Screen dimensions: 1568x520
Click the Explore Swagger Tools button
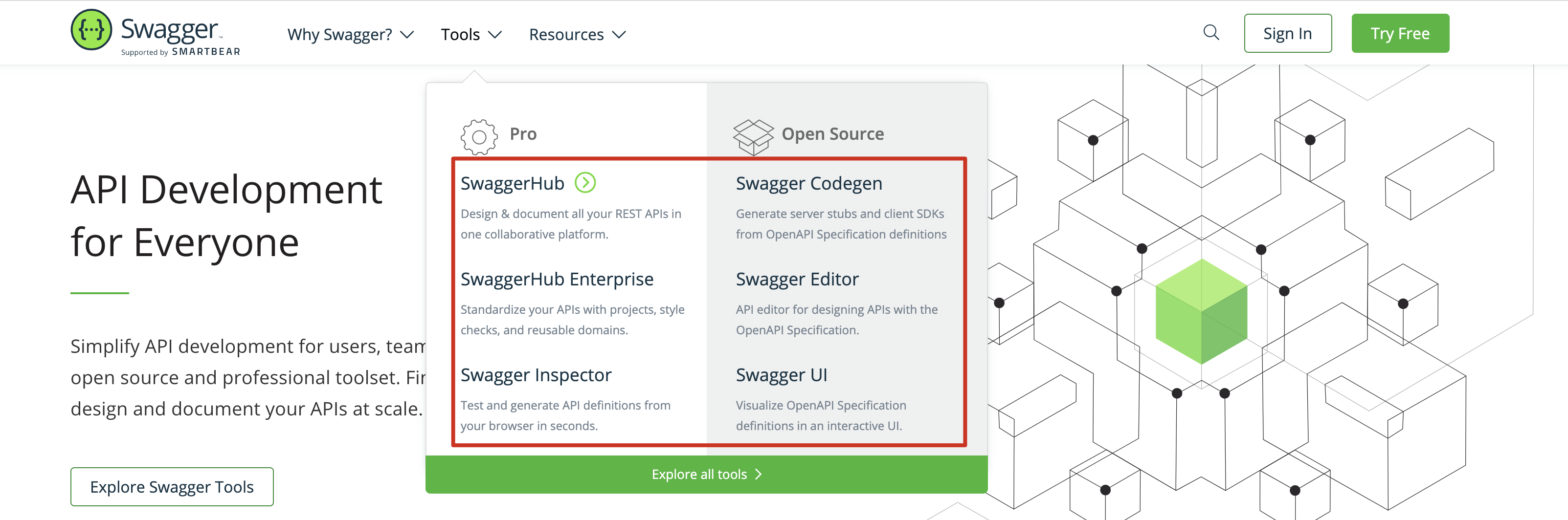[172, 487]
